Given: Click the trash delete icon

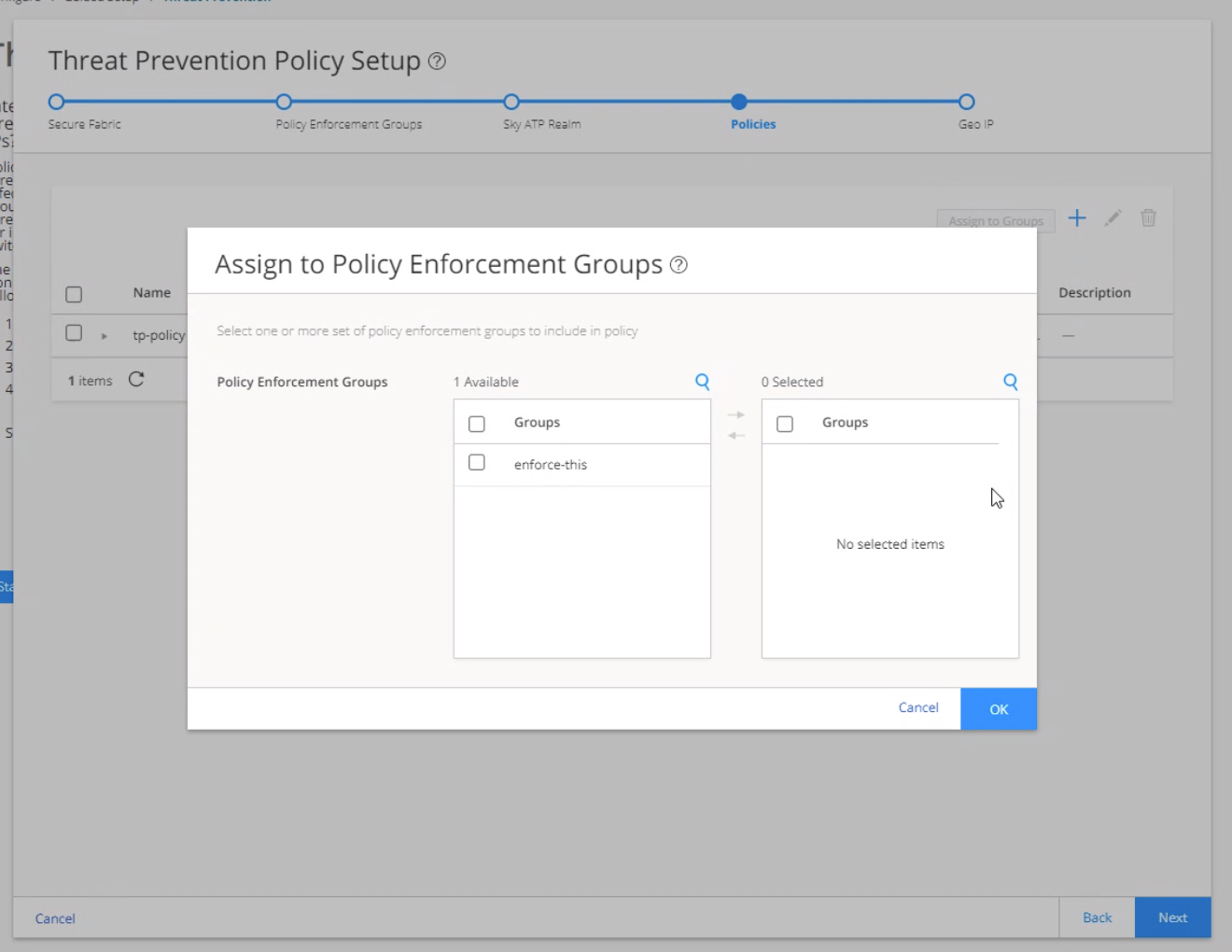Looking at the screenshot, I should 1148,217.
